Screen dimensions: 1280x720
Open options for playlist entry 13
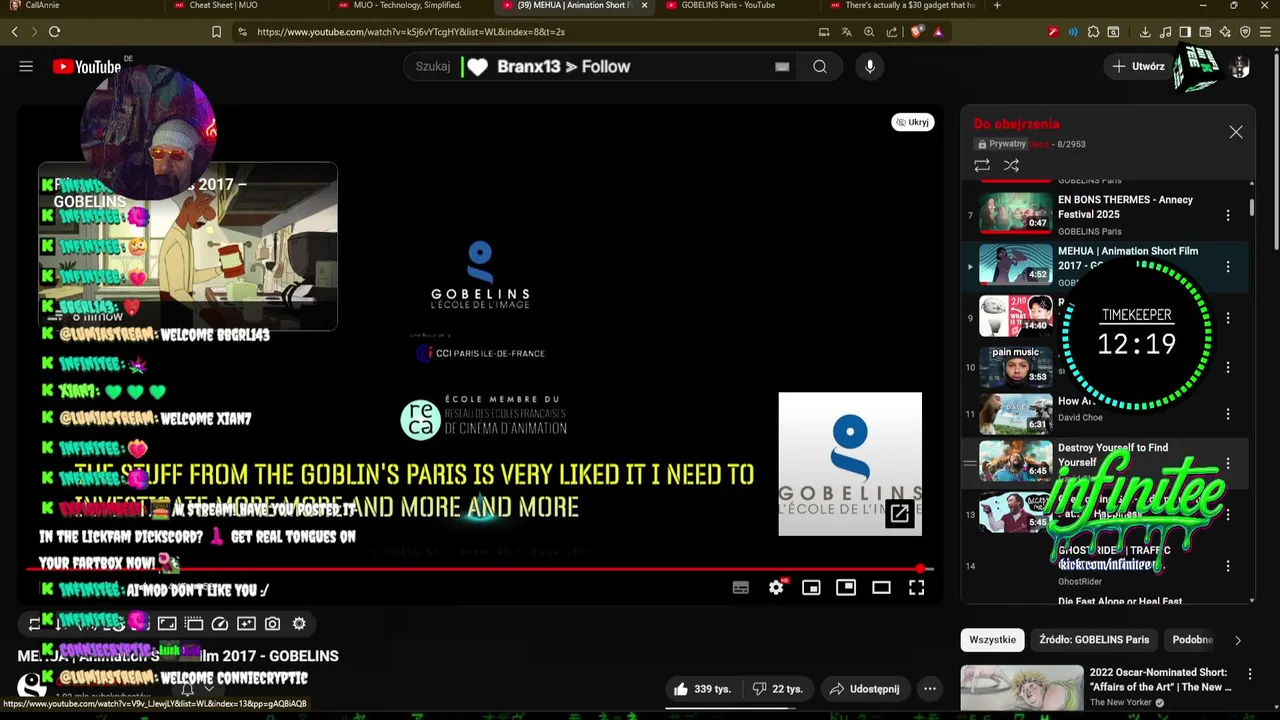(1228, 515)
